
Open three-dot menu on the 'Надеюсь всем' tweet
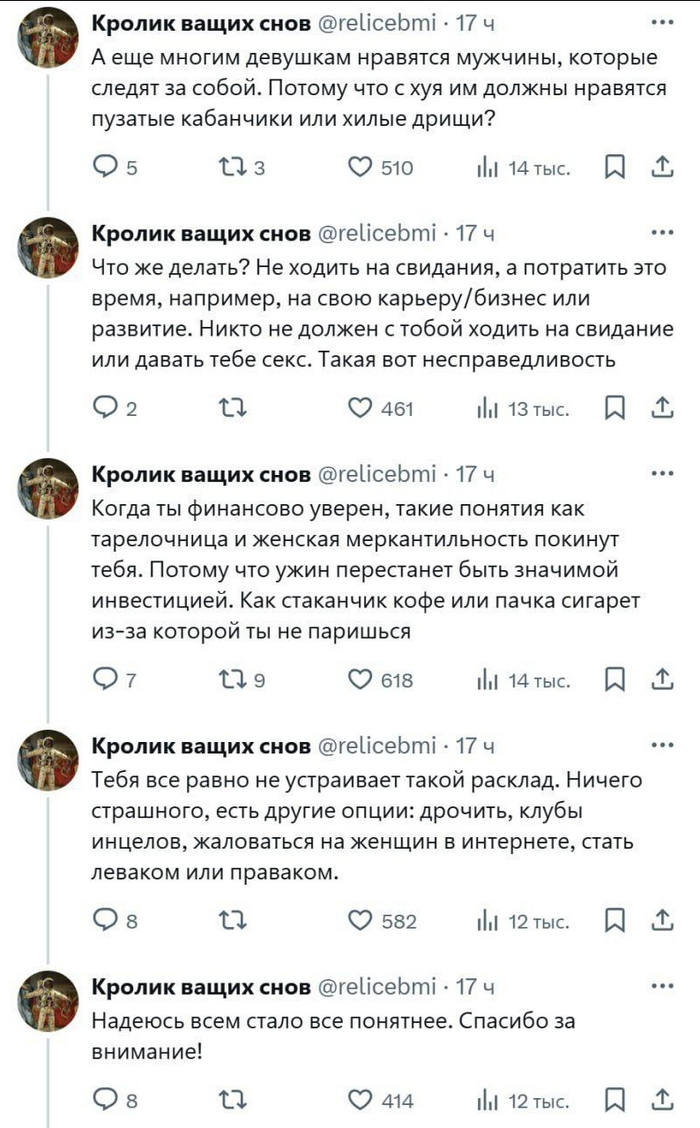pos(661,987)
